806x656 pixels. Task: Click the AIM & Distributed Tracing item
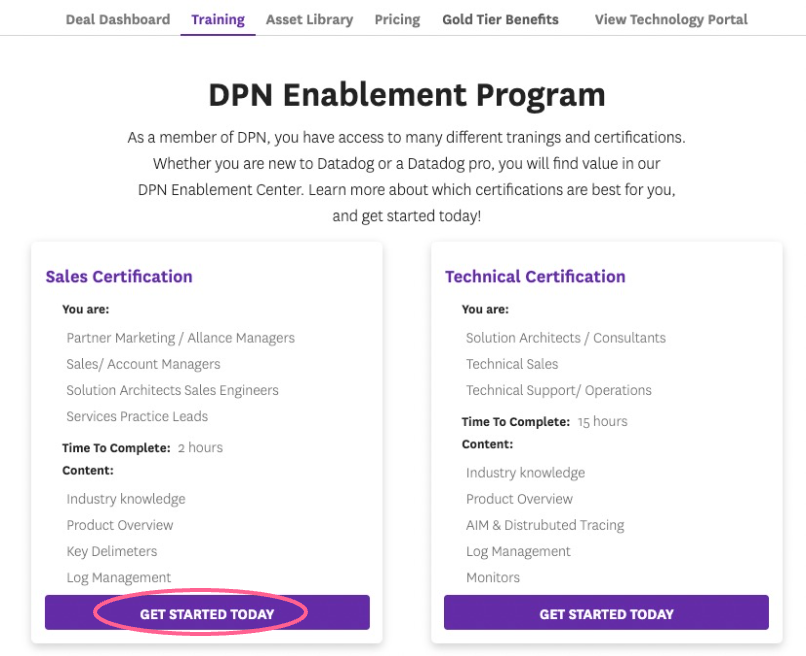point(544,525)
